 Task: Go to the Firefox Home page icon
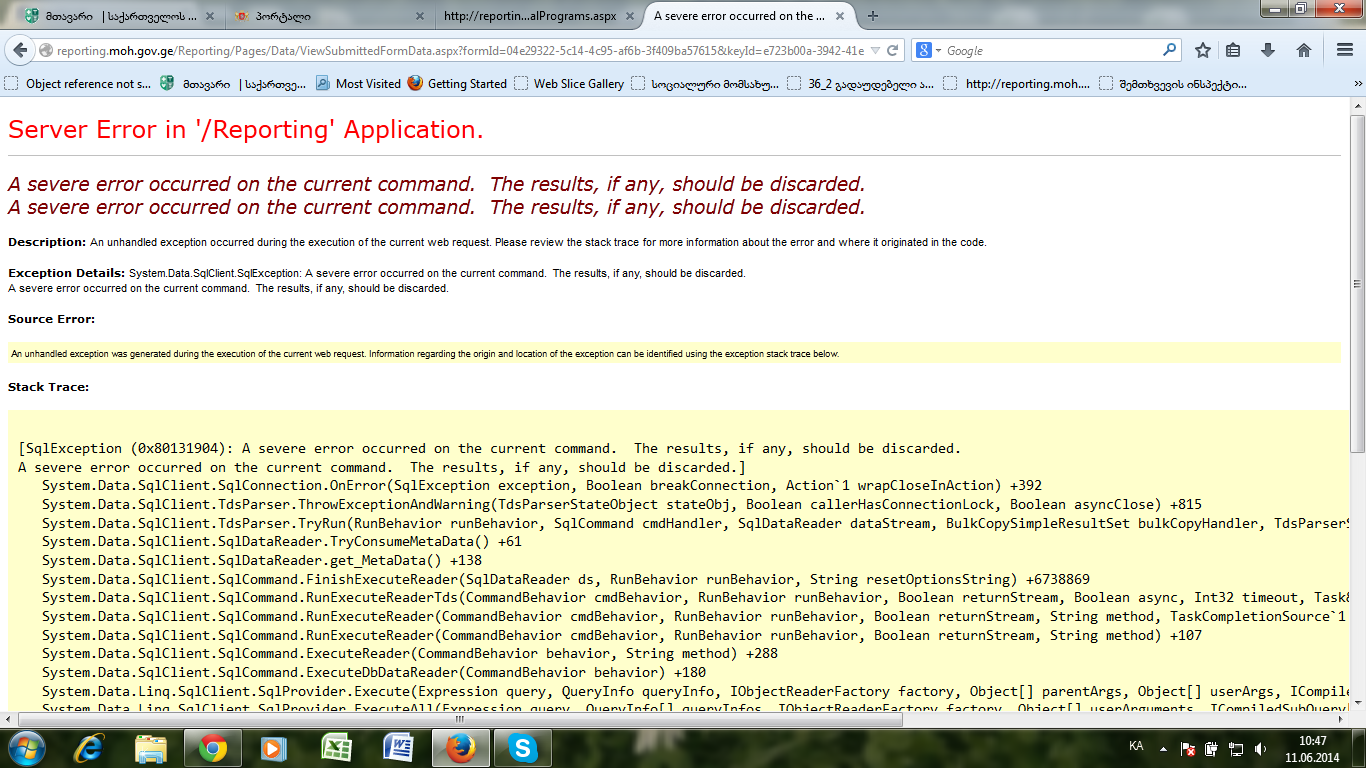1304,51
